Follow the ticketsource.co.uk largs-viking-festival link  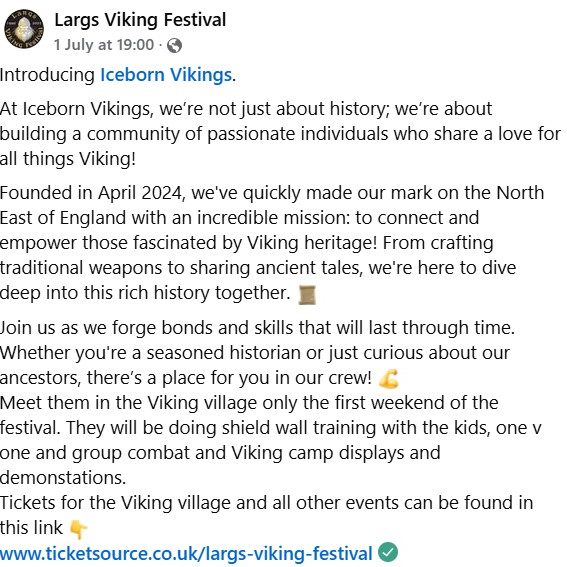[186, 554]
